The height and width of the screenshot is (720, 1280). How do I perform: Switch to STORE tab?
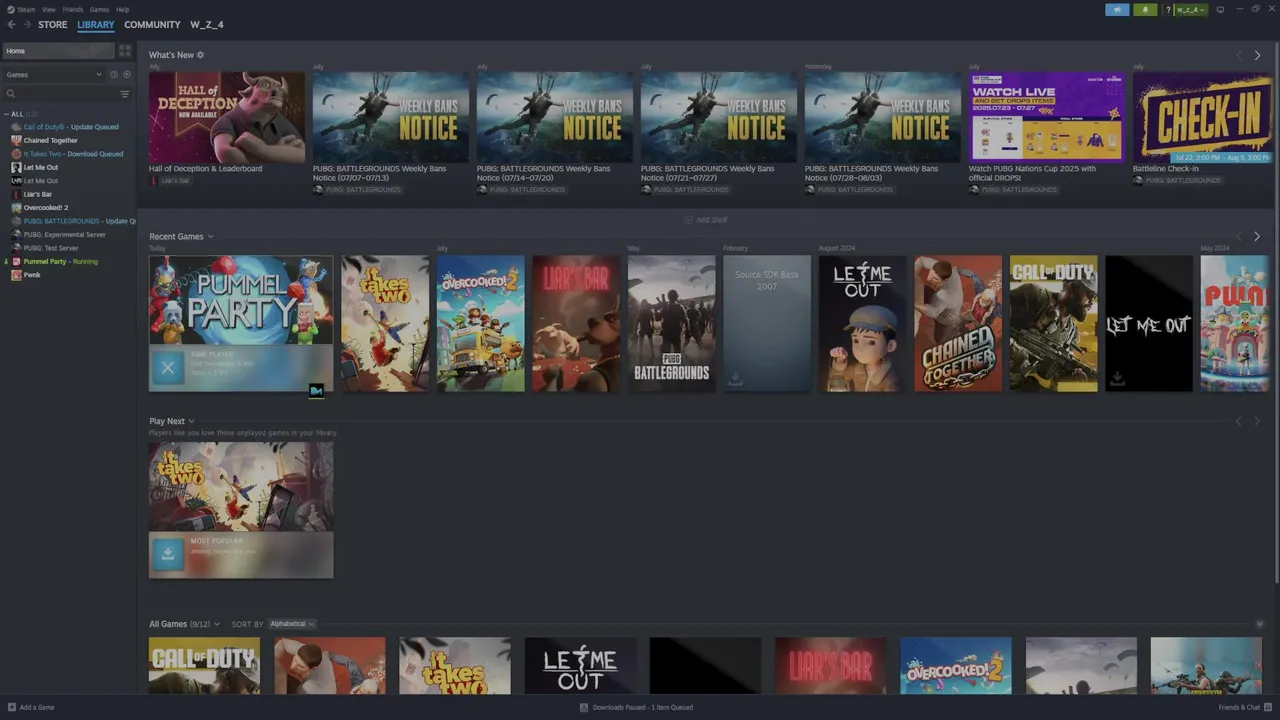[x=53, y=25]
